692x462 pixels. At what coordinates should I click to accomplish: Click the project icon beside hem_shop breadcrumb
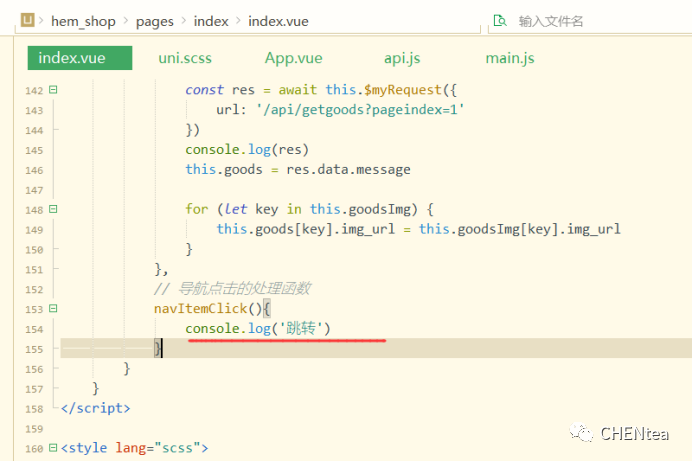(28, 20)
